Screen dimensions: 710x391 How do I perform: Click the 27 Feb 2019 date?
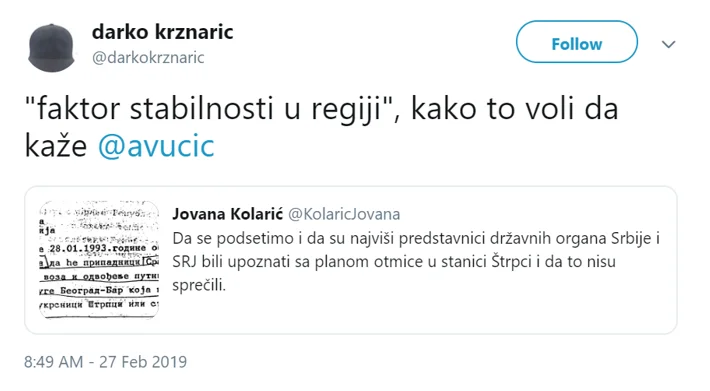pos(143,362)
